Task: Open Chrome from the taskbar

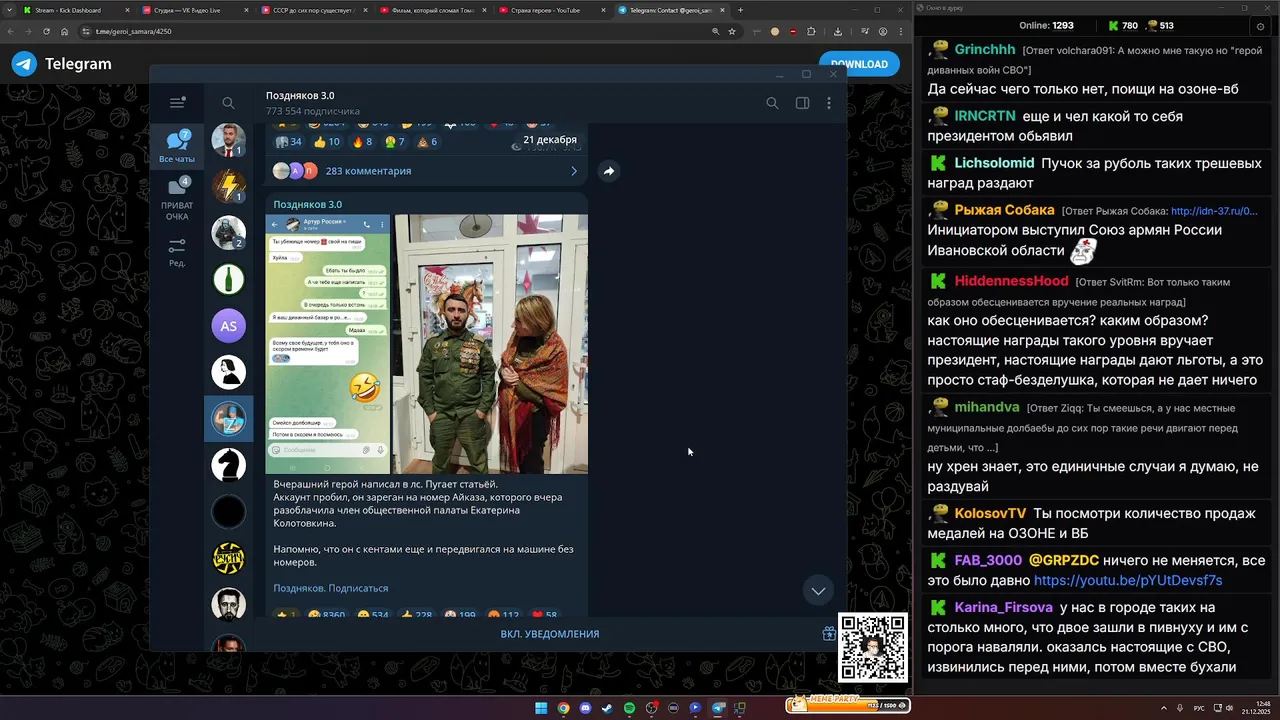Action: point(563,708)
